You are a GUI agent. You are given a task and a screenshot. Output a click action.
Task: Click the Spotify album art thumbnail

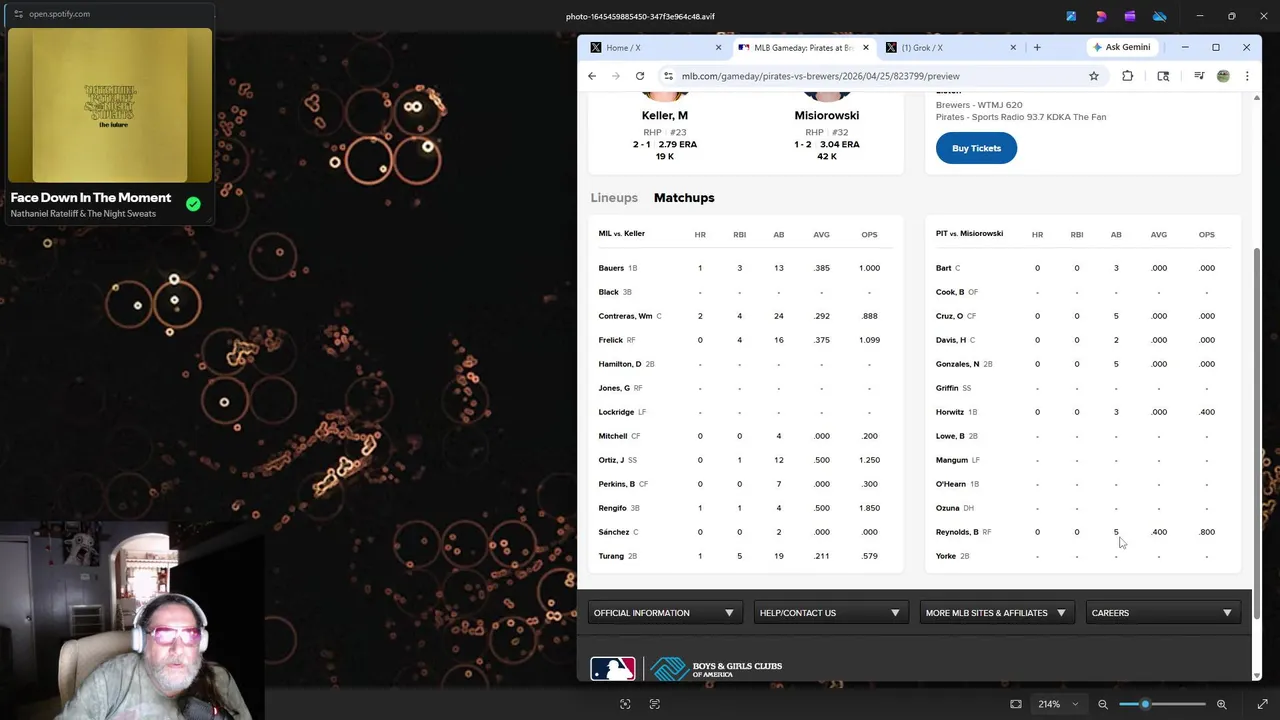click(110, 105)
